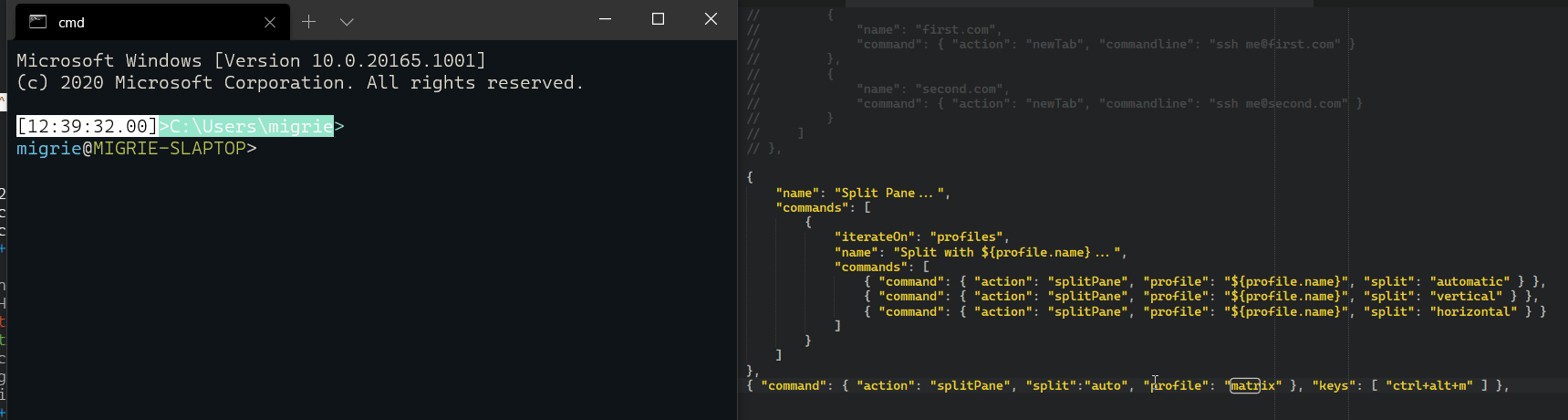Click the migrie@MIGRIE-SLAPTOP prompt line
1568x420 pixels.
click(137, 148)
